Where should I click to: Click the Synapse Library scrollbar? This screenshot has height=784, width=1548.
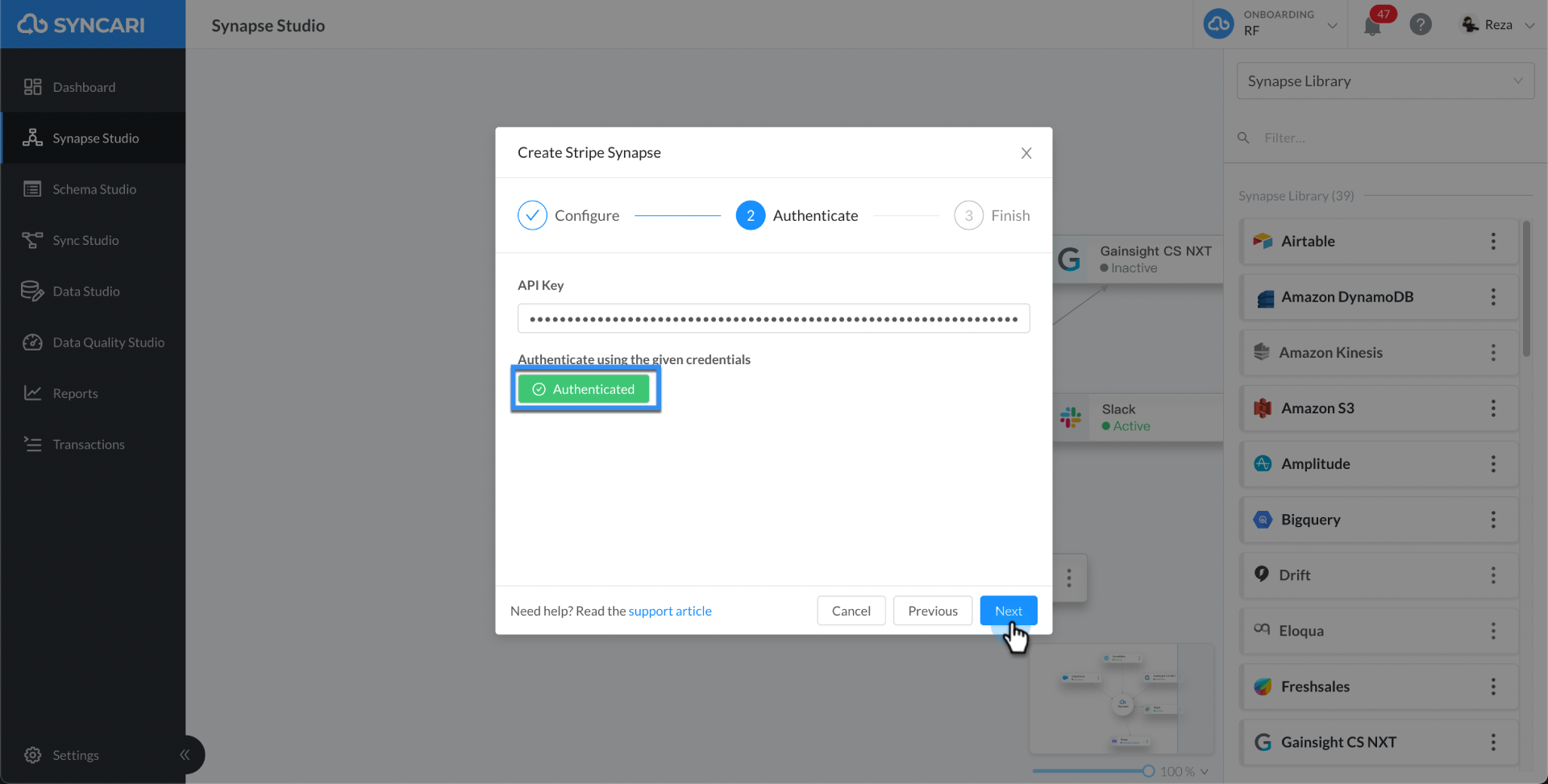tap(1526, 288)
